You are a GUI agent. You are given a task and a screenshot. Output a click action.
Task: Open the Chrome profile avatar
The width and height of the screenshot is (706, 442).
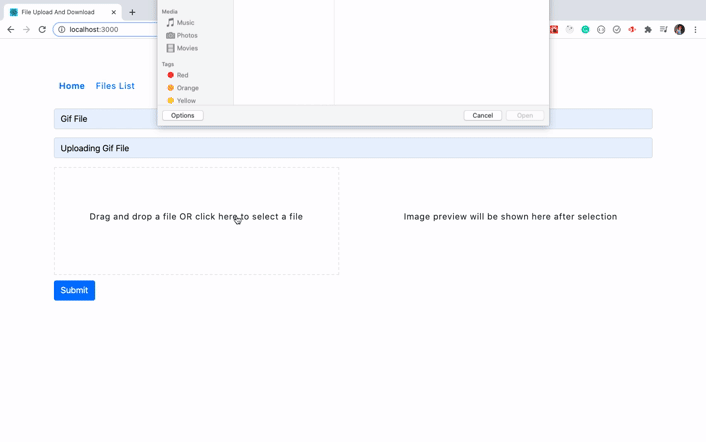point(679,30)
